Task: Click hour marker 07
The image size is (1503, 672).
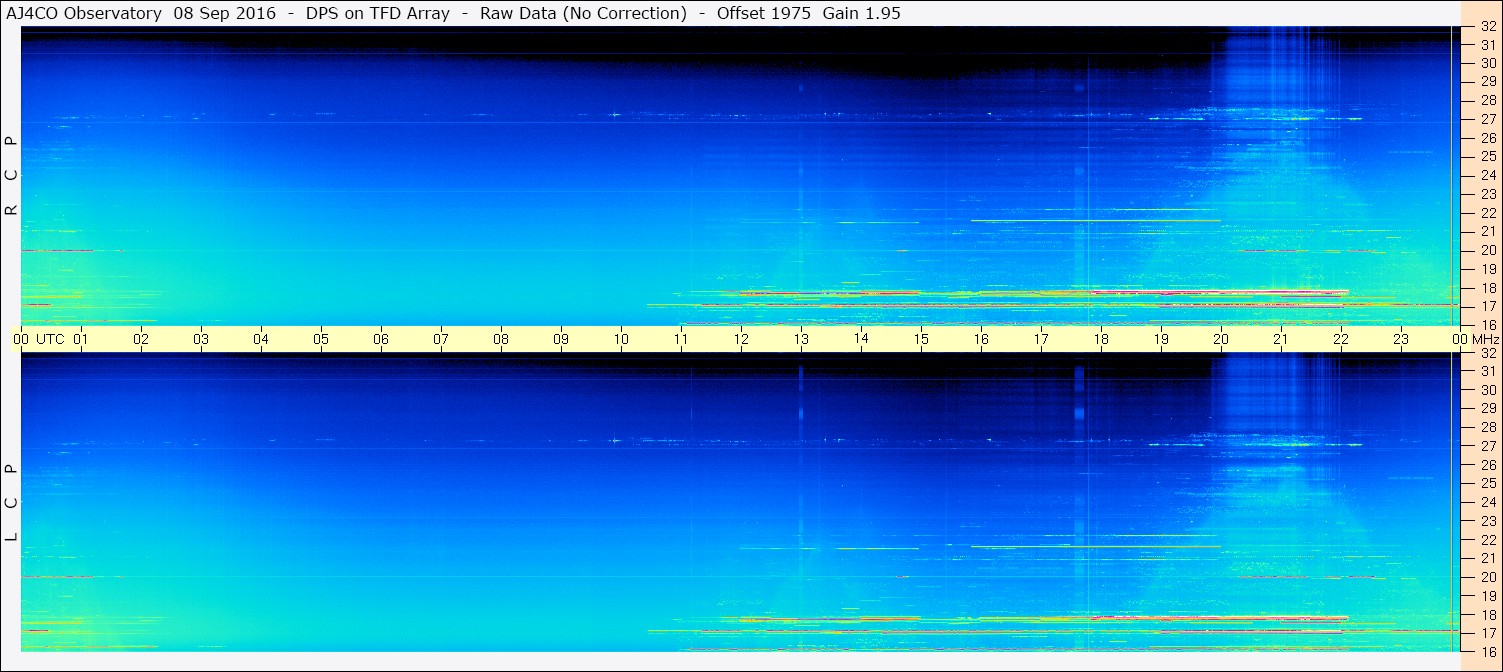Action: coord(441,339)
